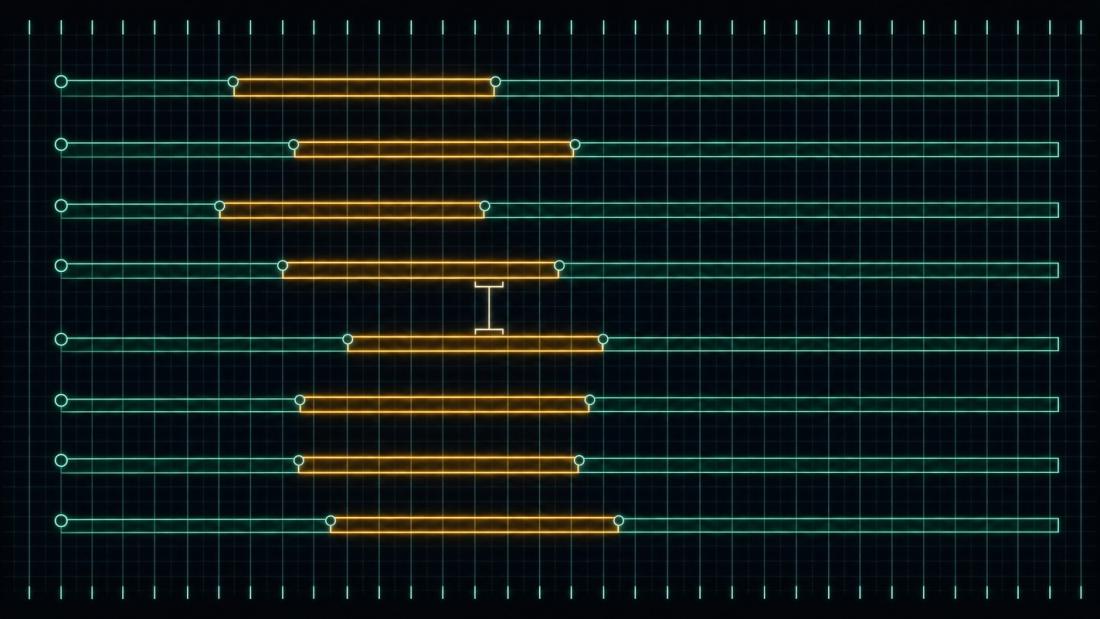The height and width of the screenshot is (619, 1100).
Task: Click the green track after the top row's clip
Action: pyautogui.click(x=777, y=88)
